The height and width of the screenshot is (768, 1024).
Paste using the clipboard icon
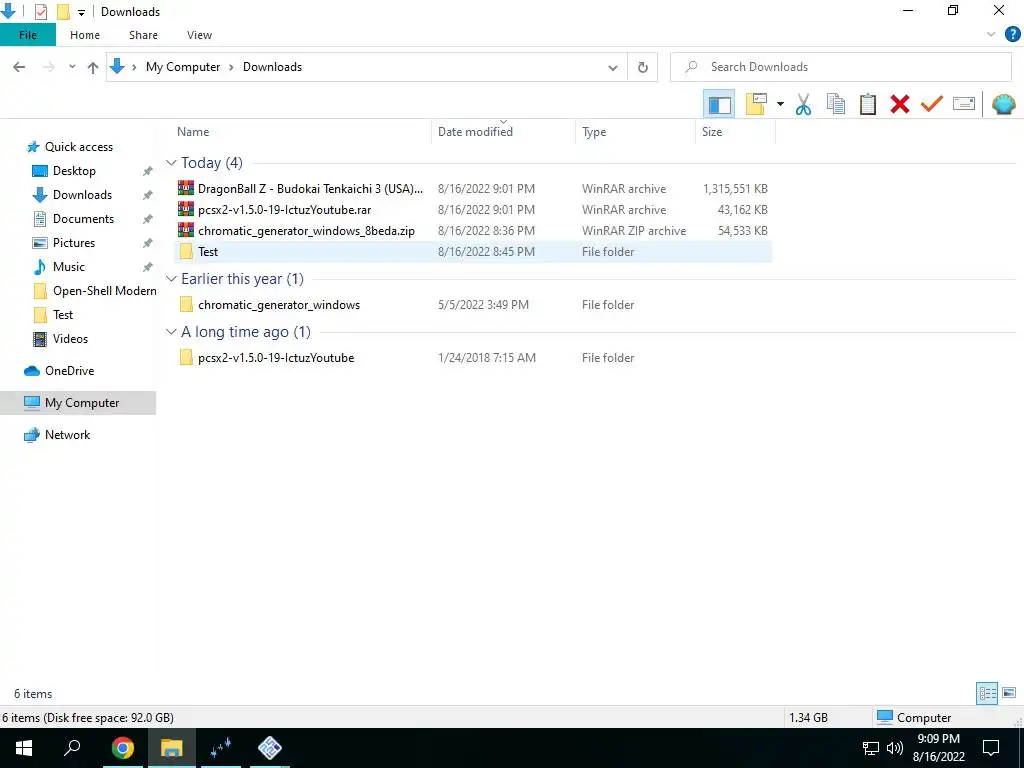(x=868, y=104)
